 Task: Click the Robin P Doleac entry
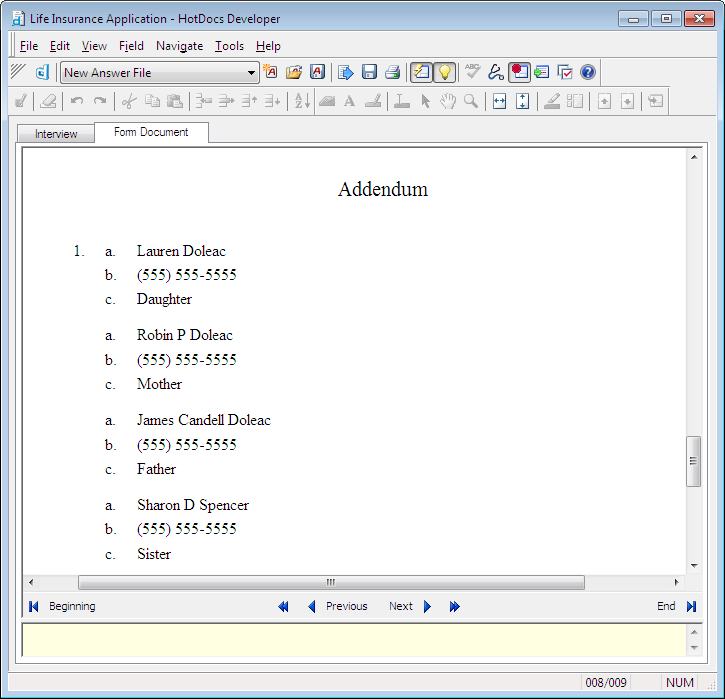pos(184,335)
